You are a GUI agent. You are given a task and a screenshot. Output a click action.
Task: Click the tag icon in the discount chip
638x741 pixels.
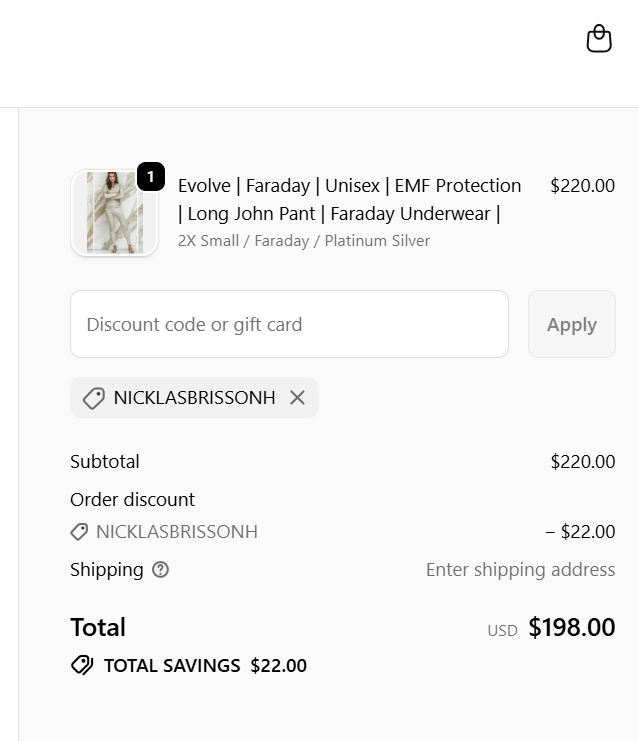93,398
